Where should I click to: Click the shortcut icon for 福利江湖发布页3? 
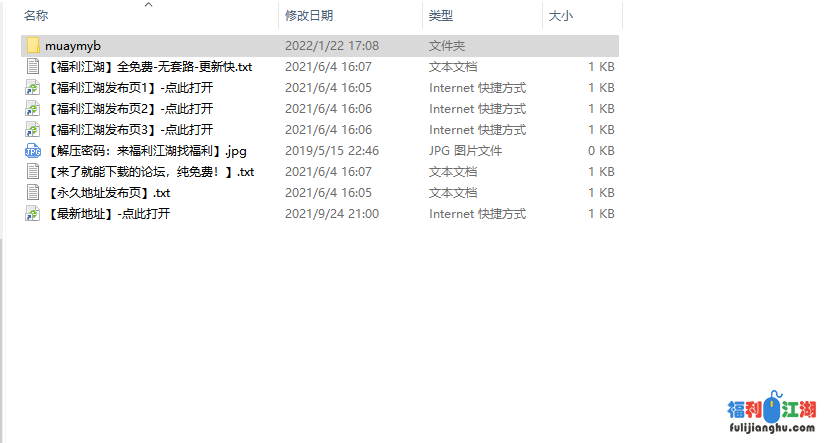pyautogui.click(x=33, y=130)
